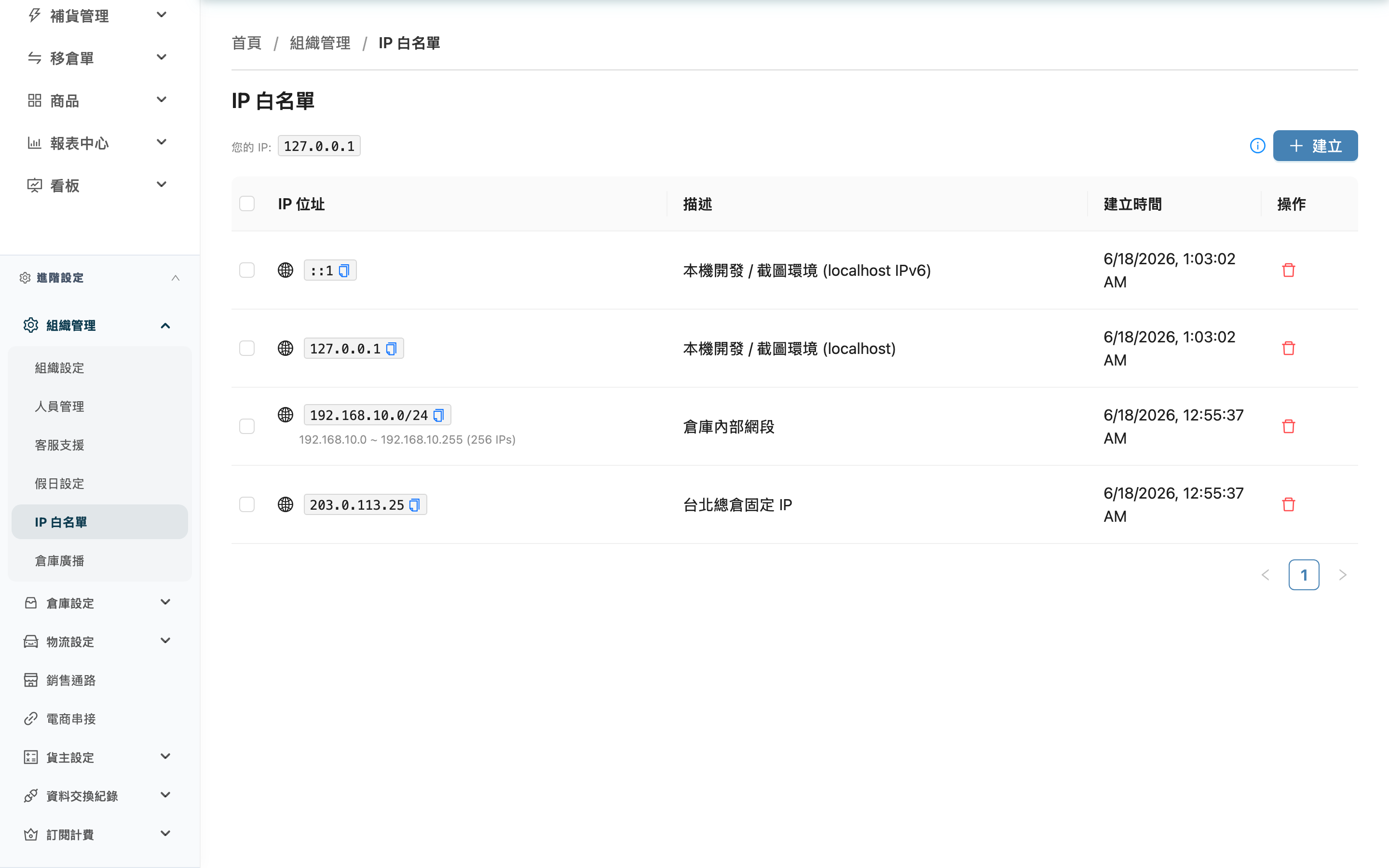Check the 203.0.113.25 row checkbox

pyautogui.click(x=247, y=504)
